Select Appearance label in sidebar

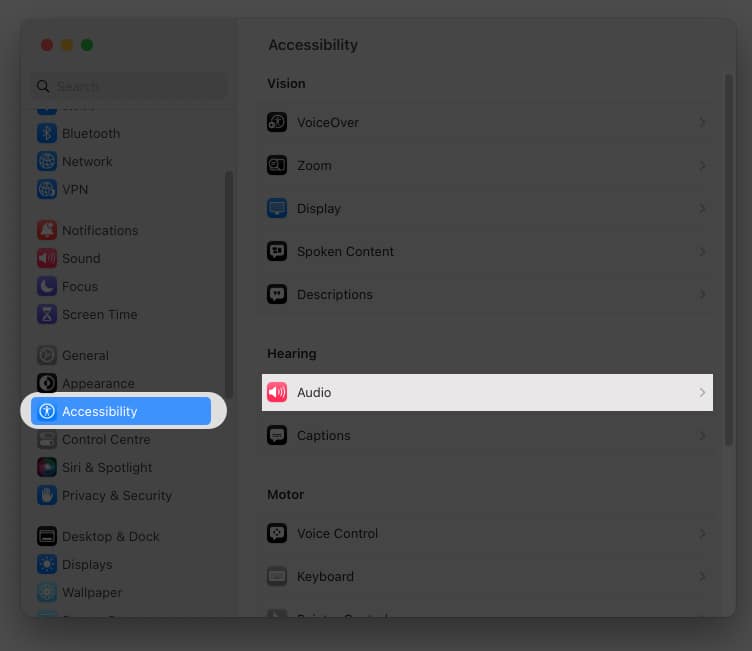[x=98, y=384]
